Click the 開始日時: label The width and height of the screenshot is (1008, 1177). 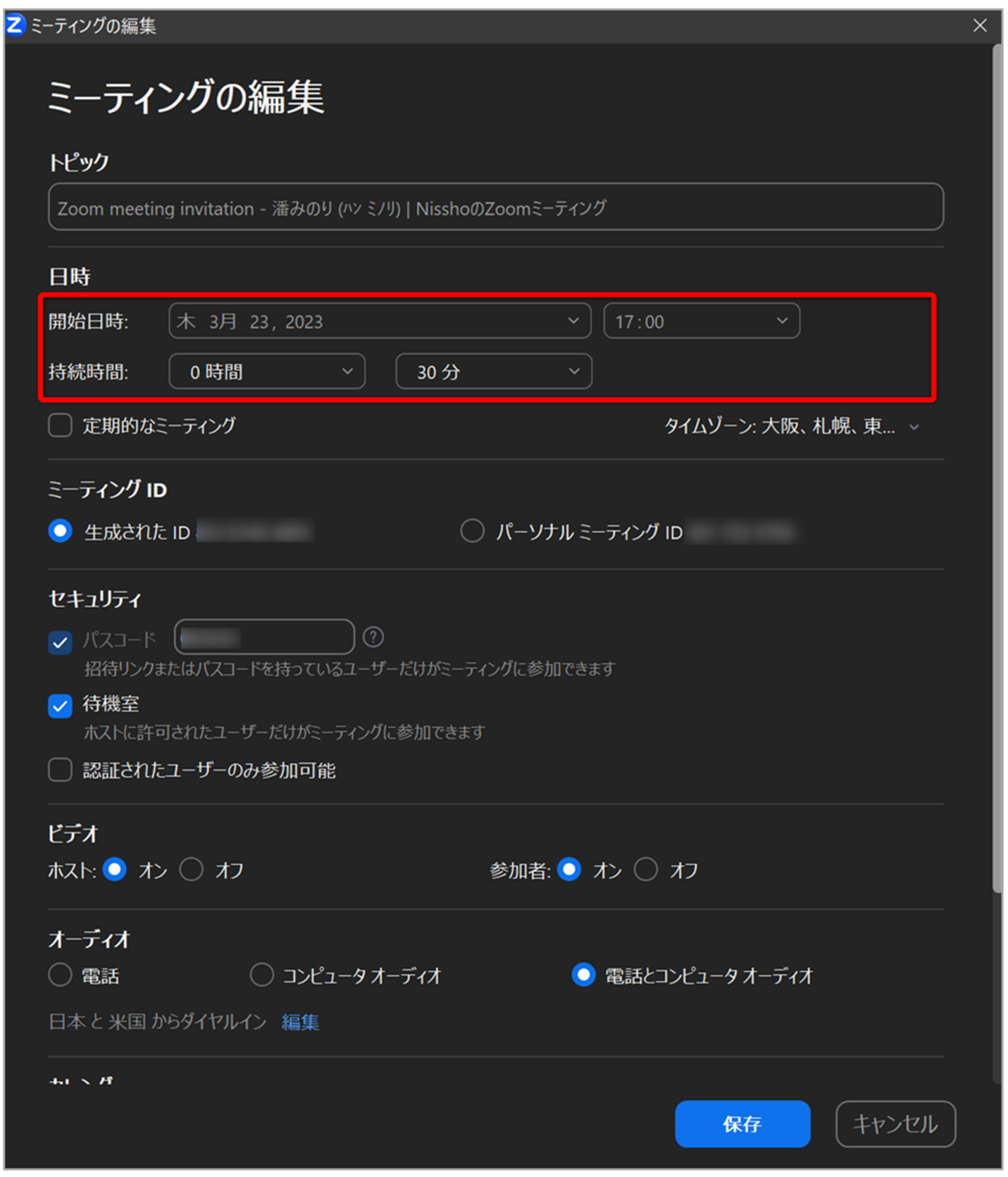pyautogui.click(x=88, y=321)
